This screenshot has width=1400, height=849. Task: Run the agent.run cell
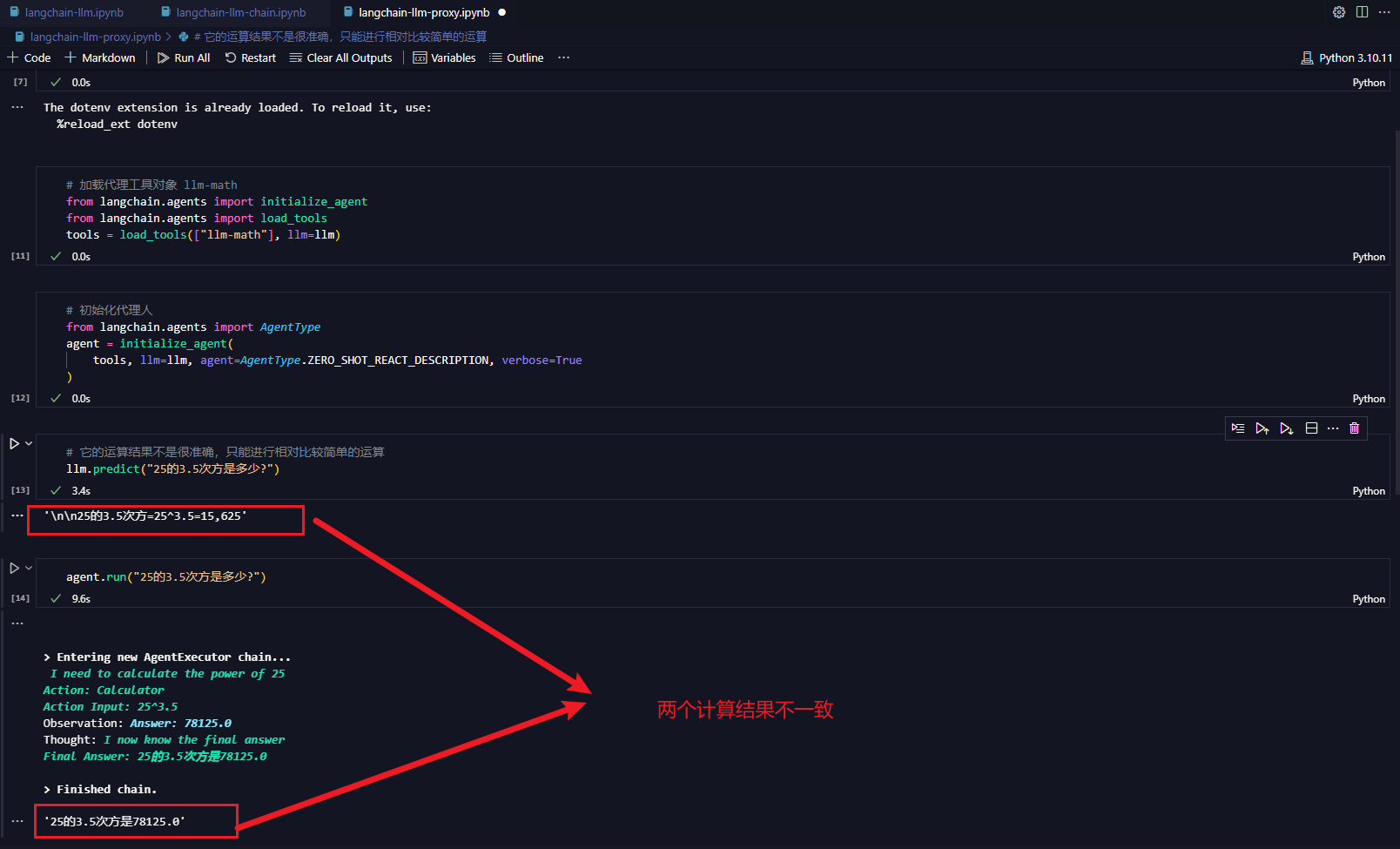(x=14, y=568)
